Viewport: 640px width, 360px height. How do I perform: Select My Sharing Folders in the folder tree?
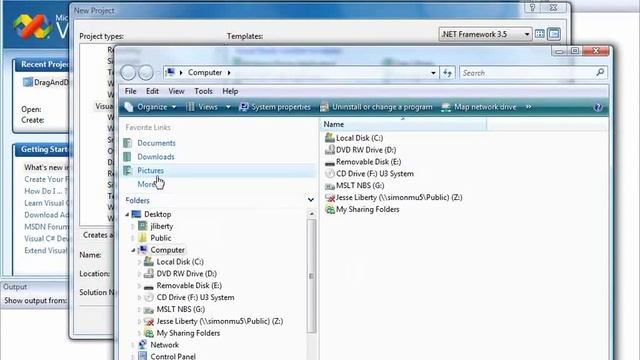point(188,333)
